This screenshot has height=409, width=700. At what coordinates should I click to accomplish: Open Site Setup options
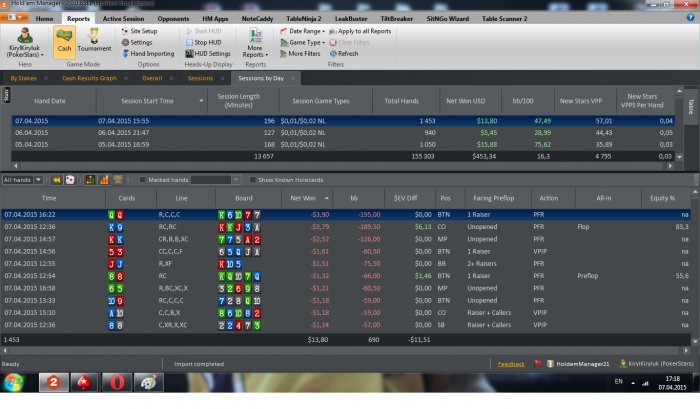tap(139, 31)
